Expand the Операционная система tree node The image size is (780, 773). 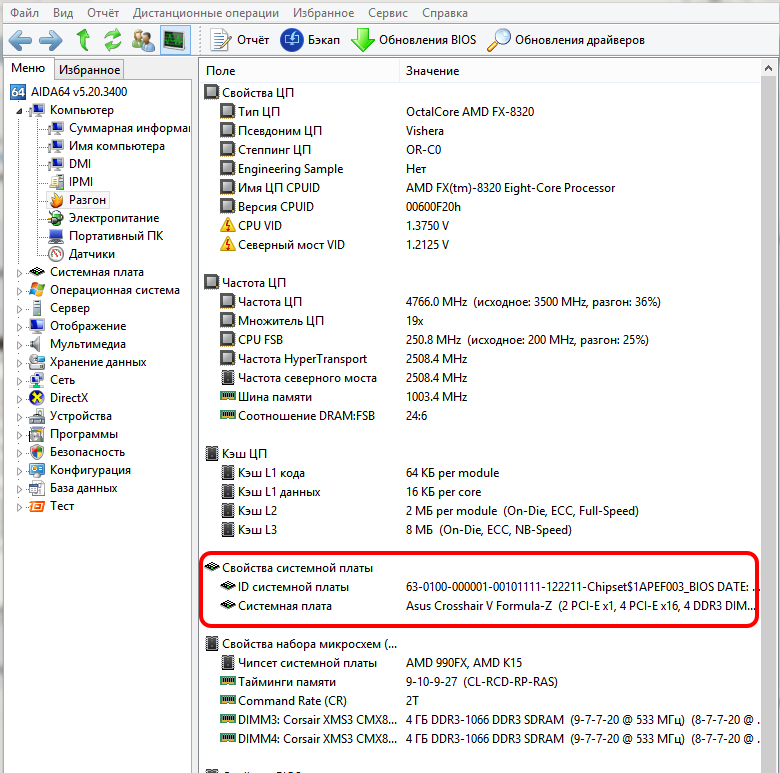tap(19, 290)
